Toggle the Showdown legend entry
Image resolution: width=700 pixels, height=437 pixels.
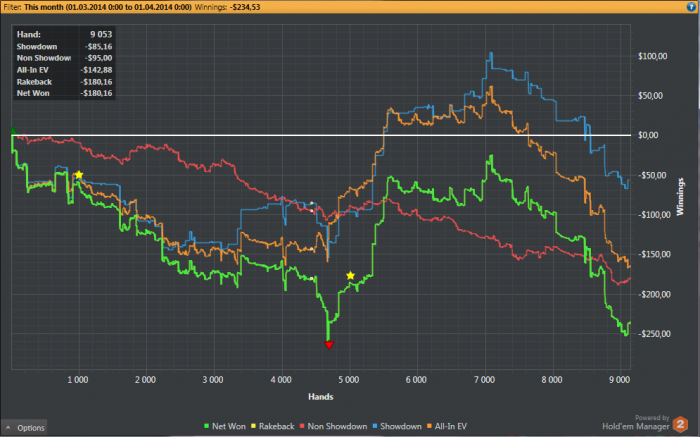pos(397,426)
